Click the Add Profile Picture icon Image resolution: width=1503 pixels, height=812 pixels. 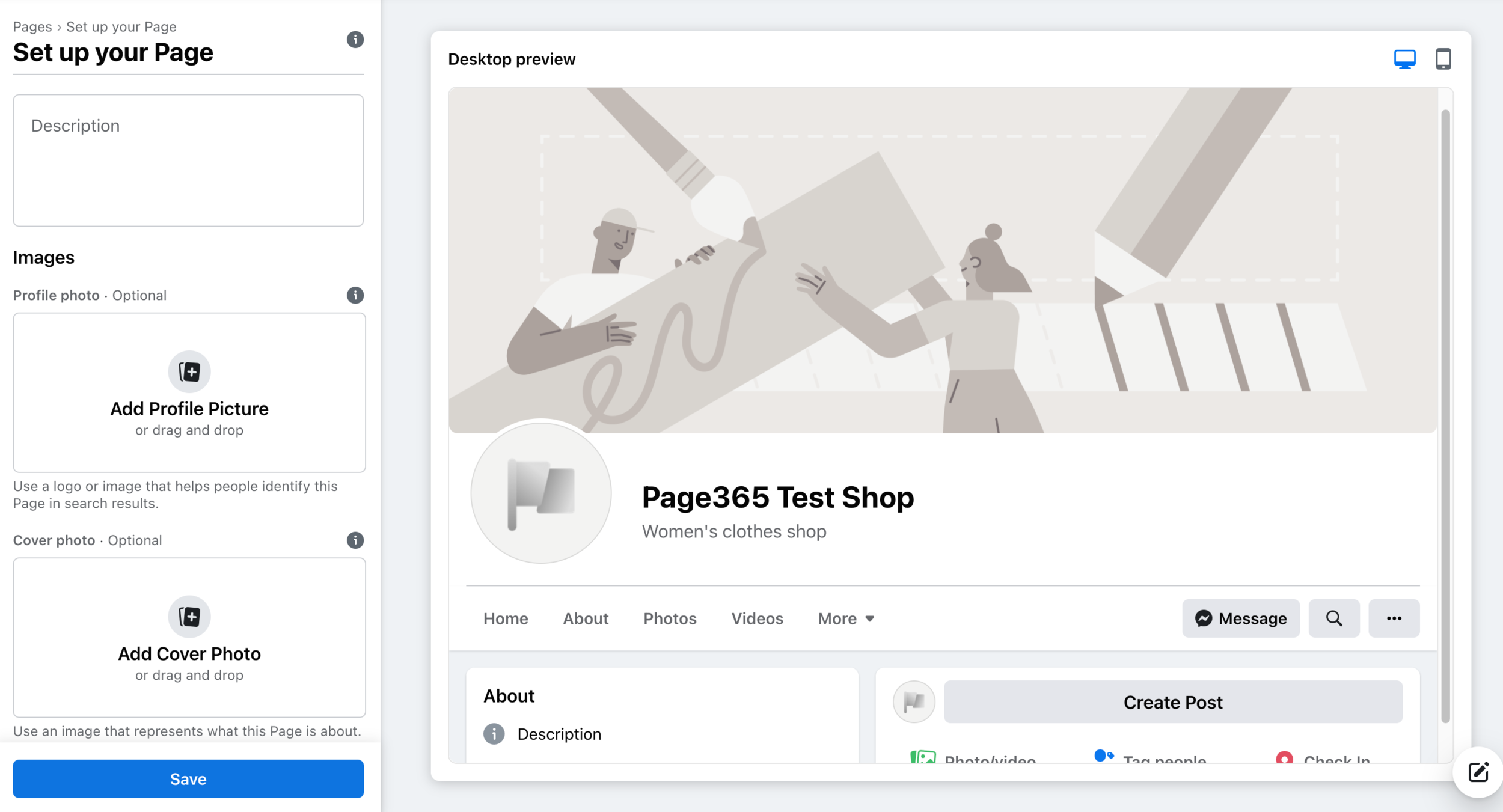tap(189, 371)
